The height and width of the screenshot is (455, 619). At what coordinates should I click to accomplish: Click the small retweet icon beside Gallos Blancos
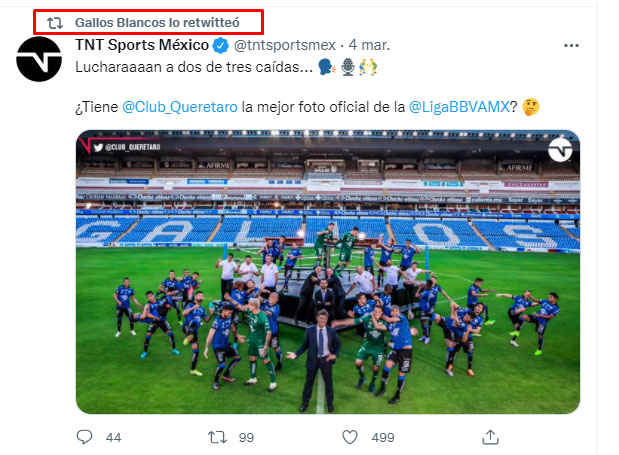[x=55, y=21]
